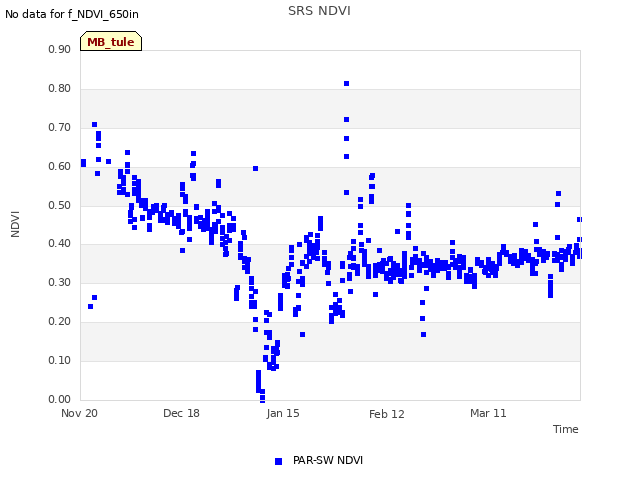Click the 0.90 y-axis tick label
640x480 pixels.
click(x=59, y=49)
